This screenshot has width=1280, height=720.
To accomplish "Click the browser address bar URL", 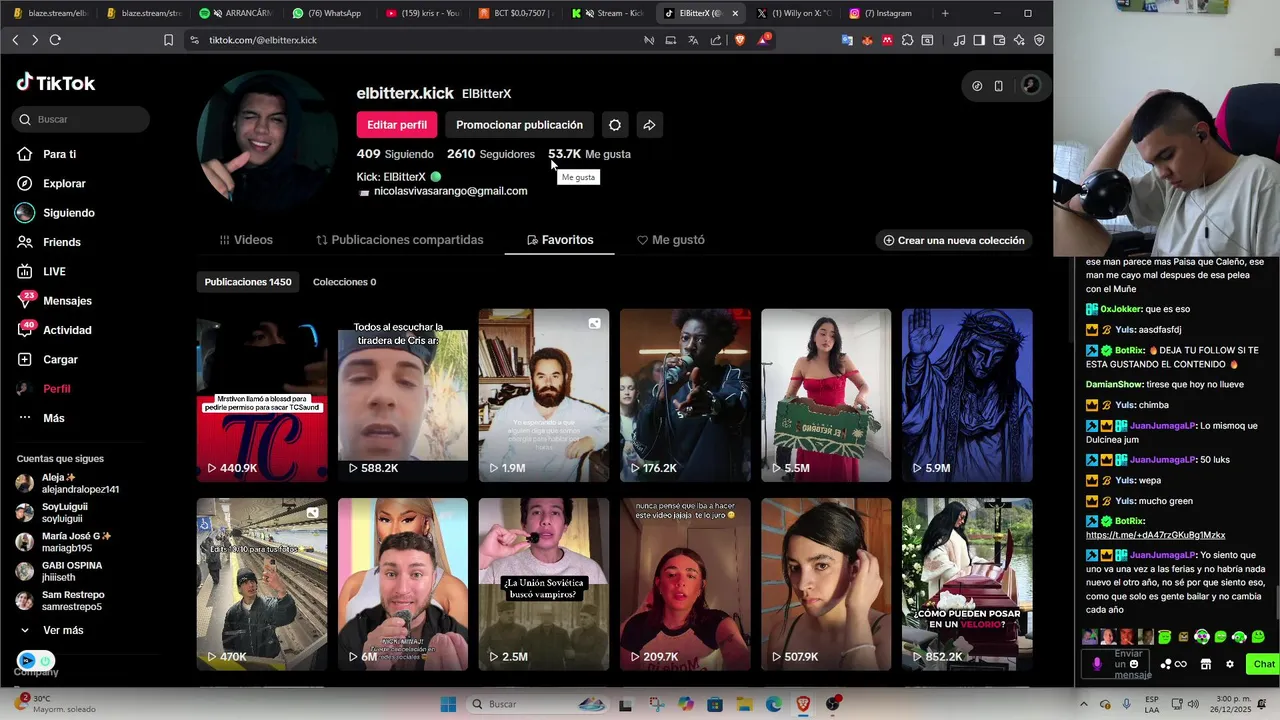I will (x=263, y=40).
